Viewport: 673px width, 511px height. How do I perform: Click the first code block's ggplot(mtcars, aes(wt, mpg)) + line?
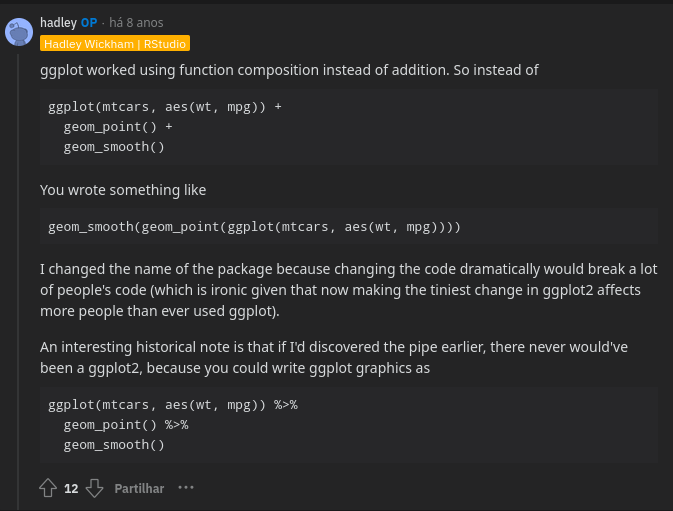click(165, 106)
